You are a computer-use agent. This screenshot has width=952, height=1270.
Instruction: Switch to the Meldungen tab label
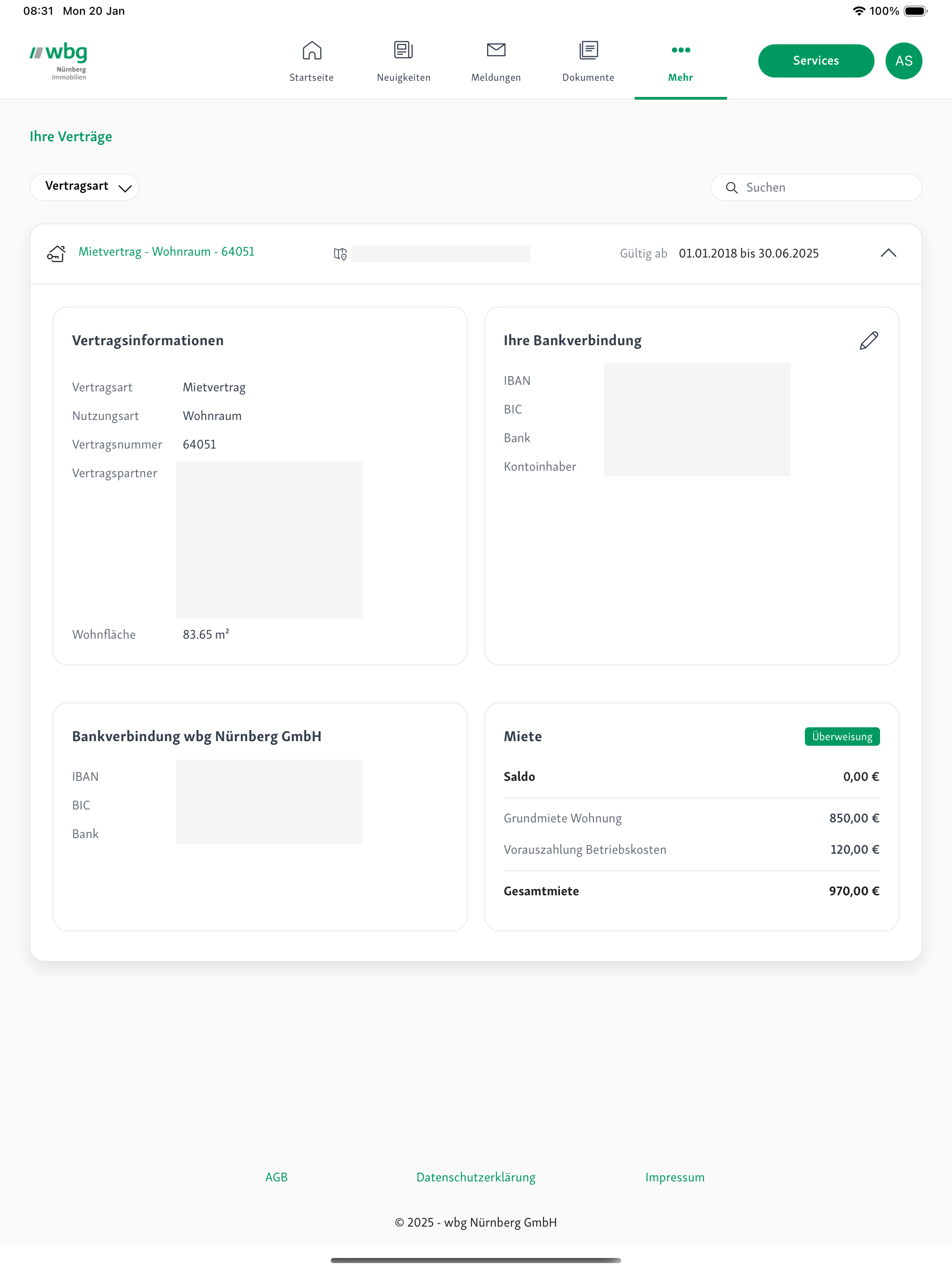(x=496, y=78)
